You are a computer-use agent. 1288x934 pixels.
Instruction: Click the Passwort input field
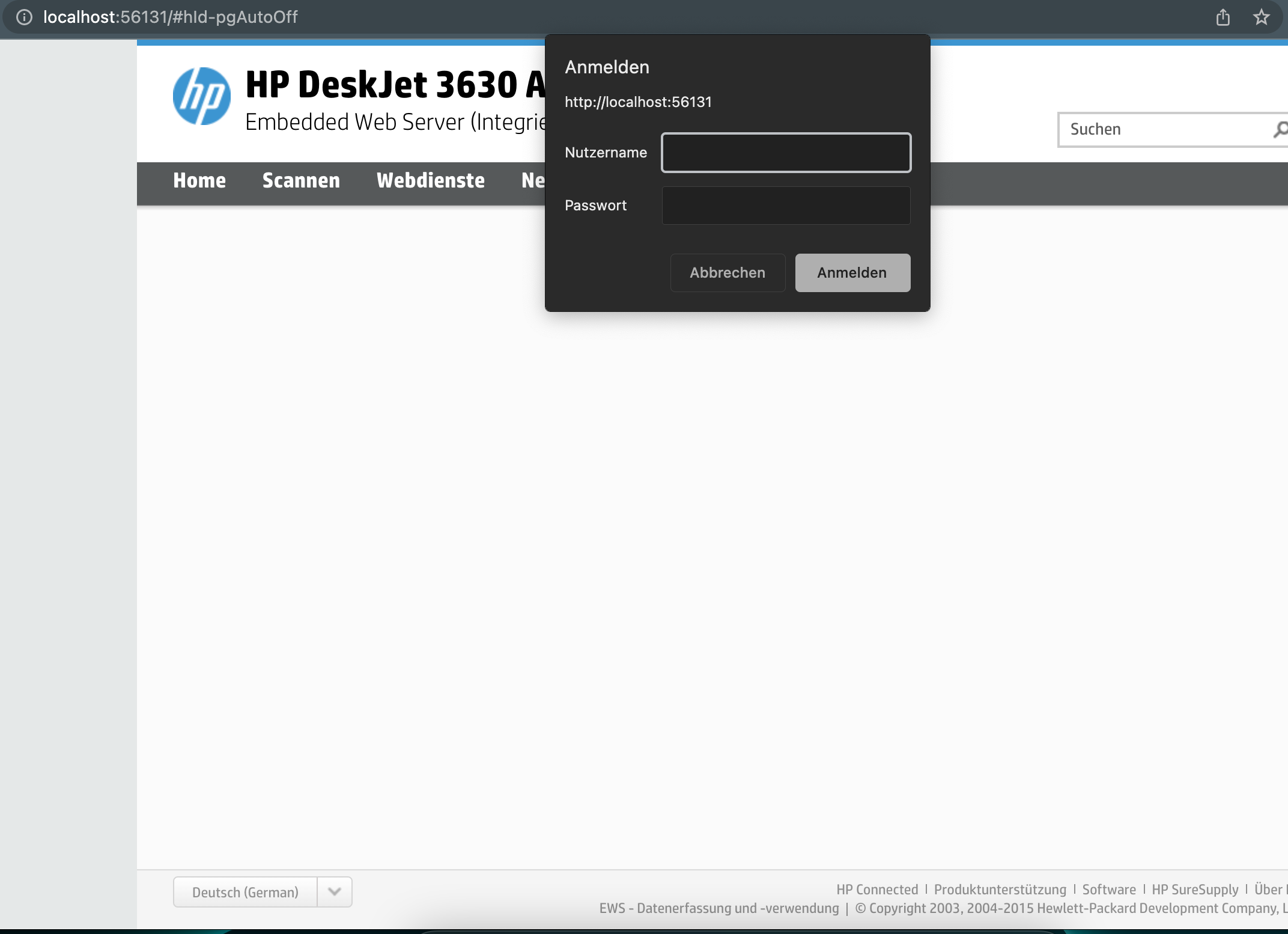785,206
